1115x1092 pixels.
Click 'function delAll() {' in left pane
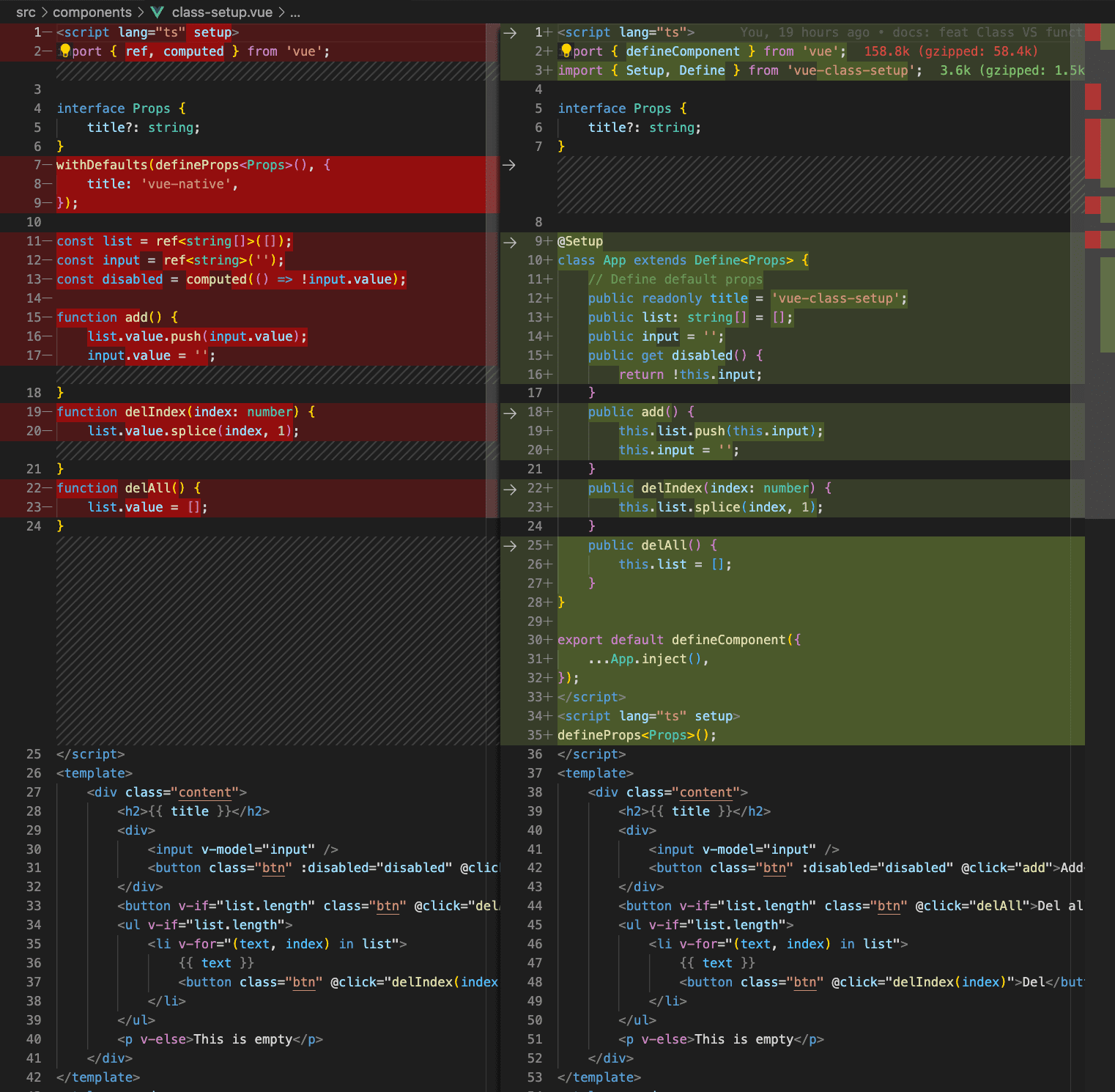(129, 488)
